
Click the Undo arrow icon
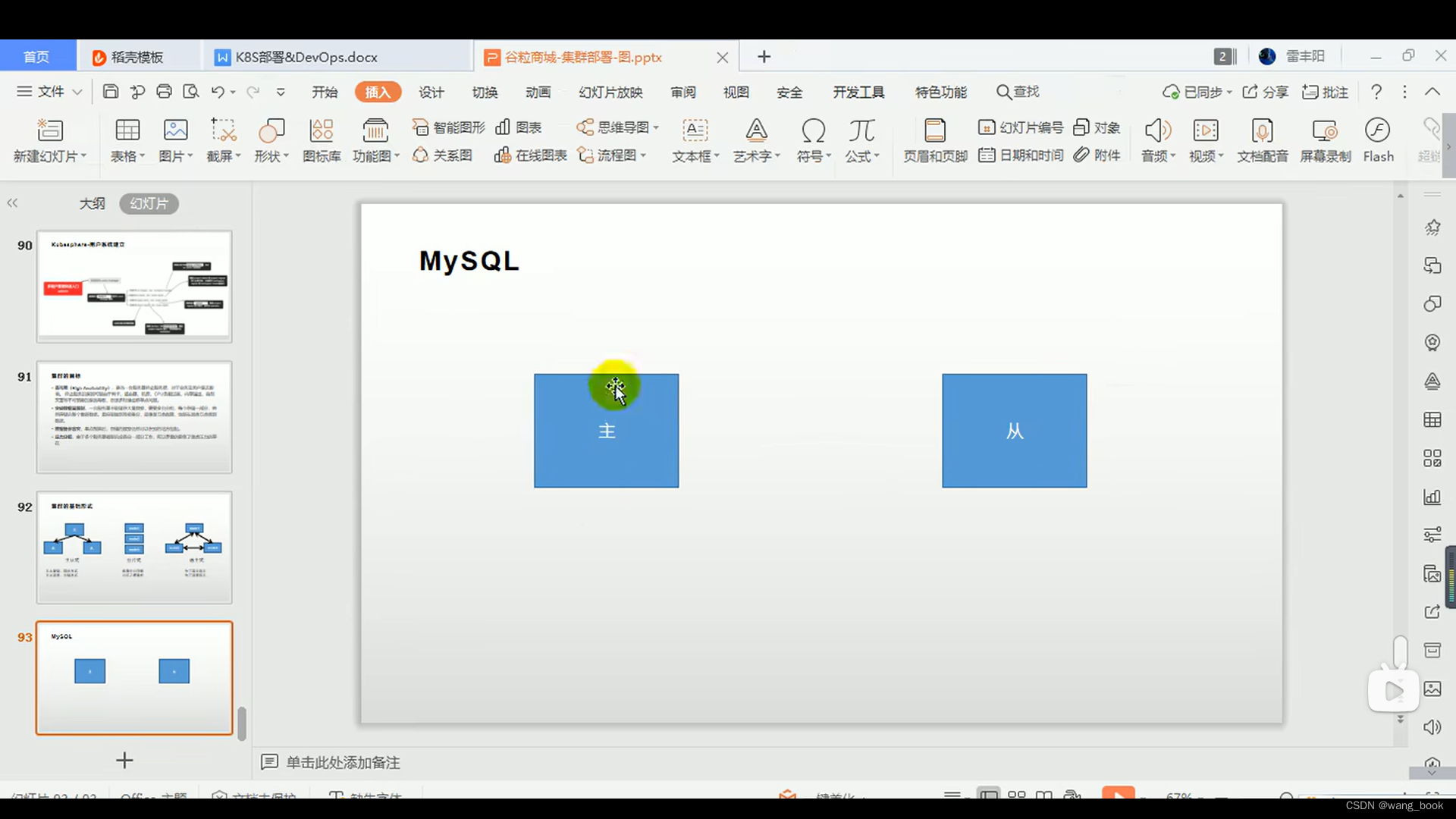click(217, 92)
